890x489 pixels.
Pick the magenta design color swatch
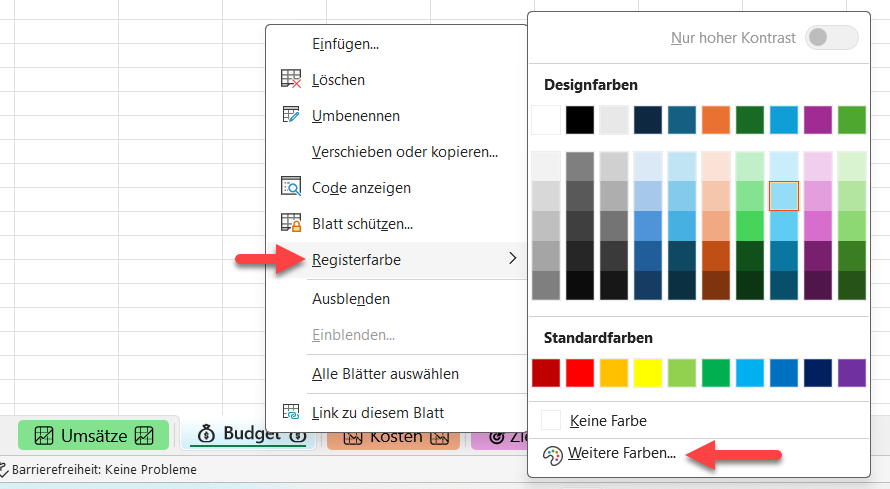(818, 120)
